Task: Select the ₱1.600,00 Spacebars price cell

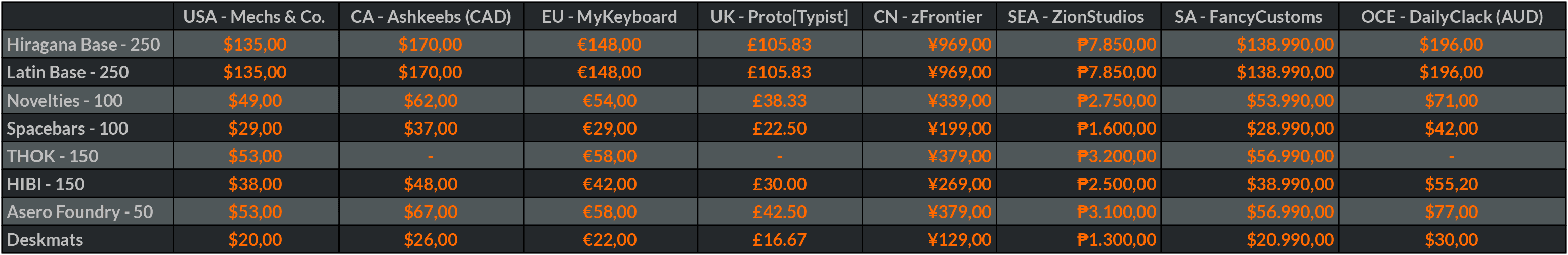Action: pyautogui.click(x=1116, y=129)
